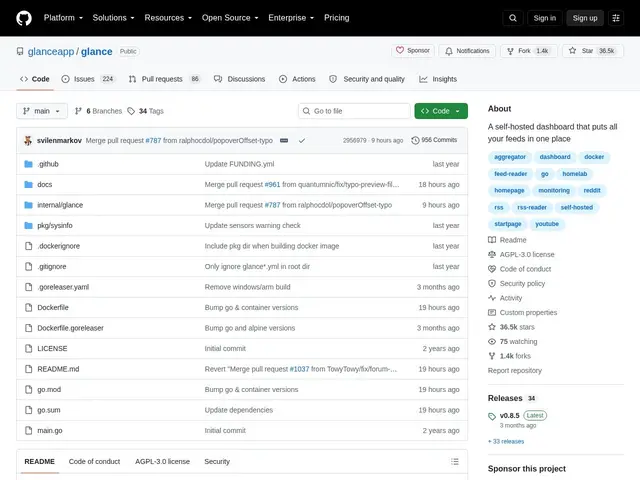Select the README tab below files
The height and width of the screenshot is (480, 640).
[x=40, y=461]
